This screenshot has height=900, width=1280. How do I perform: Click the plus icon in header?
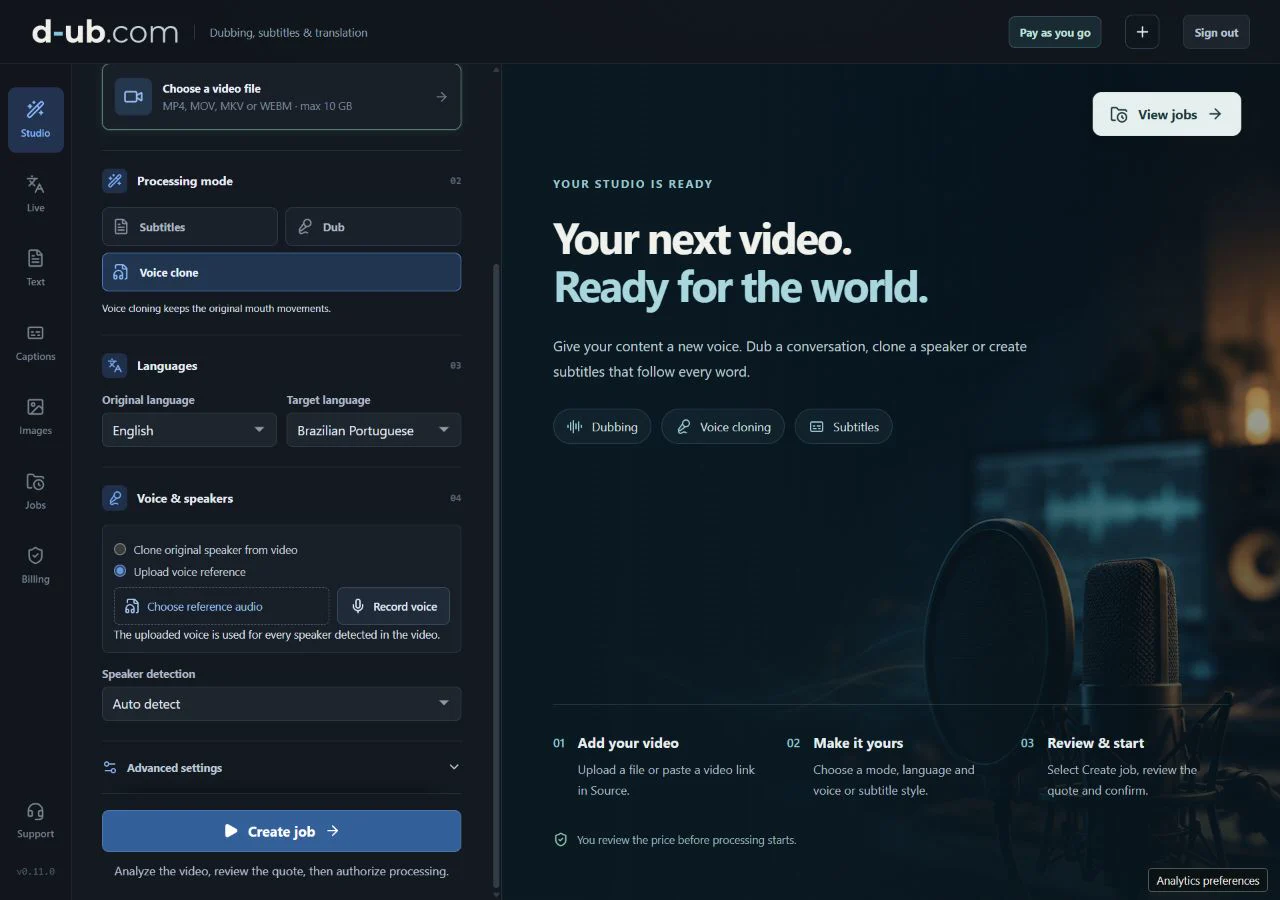click(1142, 32)
